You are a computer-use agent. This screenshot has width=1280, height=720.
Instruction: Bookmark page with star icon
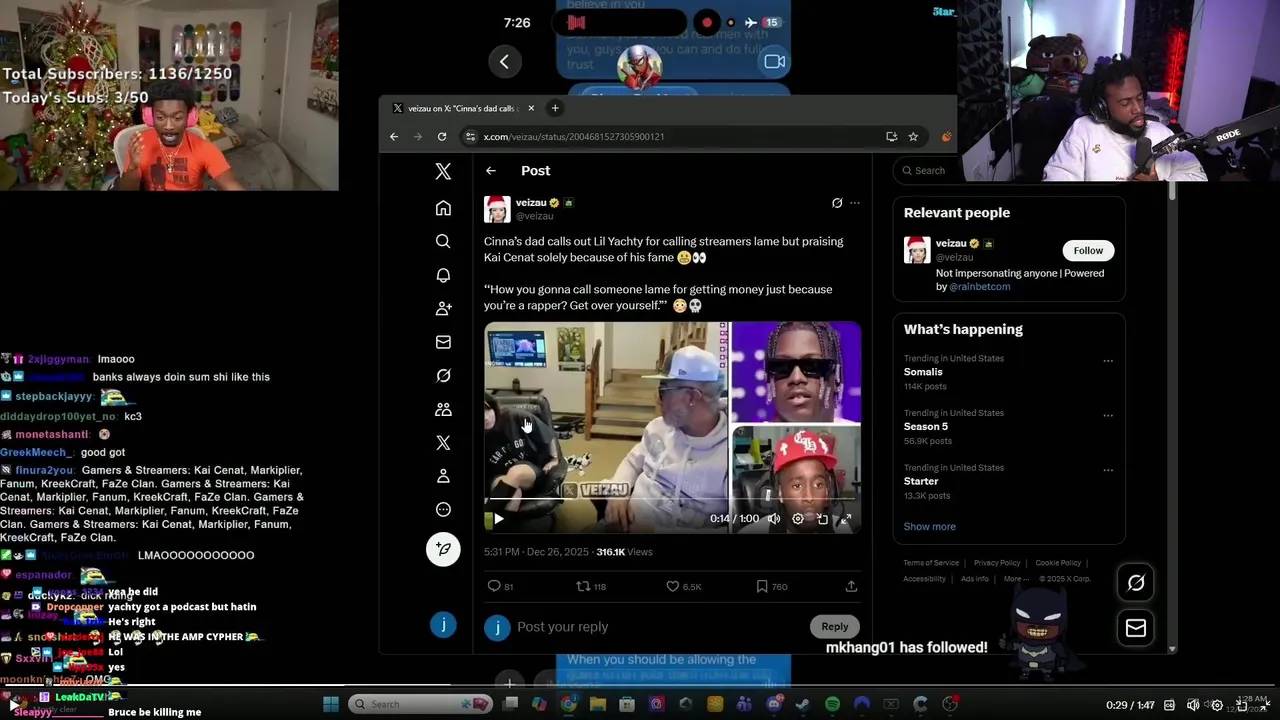click(913, 137)
